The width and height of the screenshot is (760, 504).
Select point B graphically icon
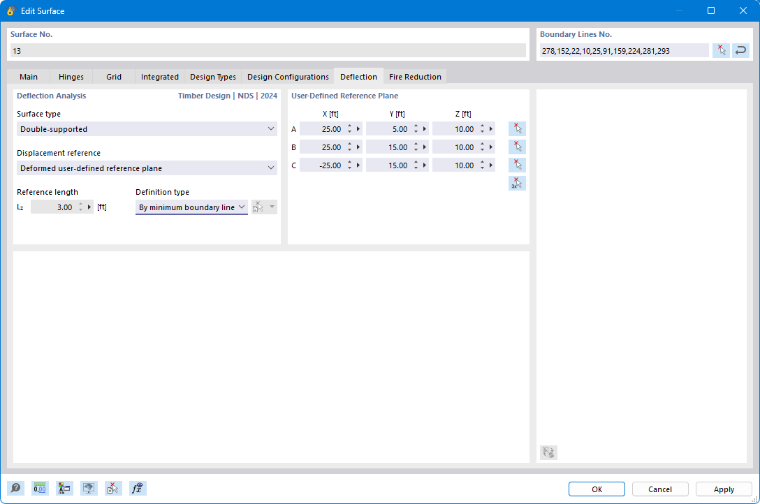point(517,147)
